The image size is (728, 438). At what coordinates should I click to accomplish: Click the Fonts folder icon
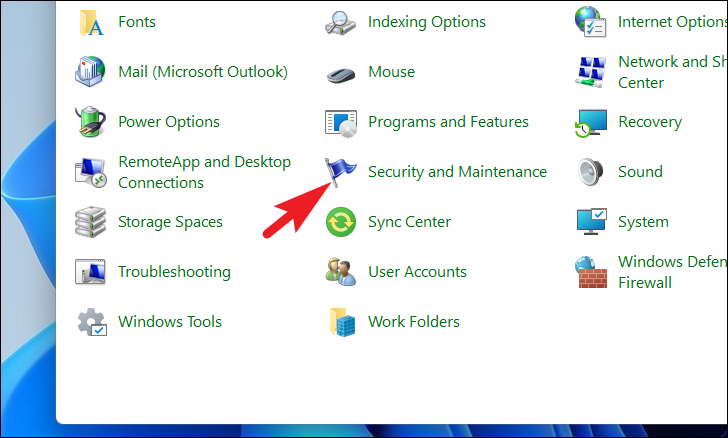pos(91,22)
